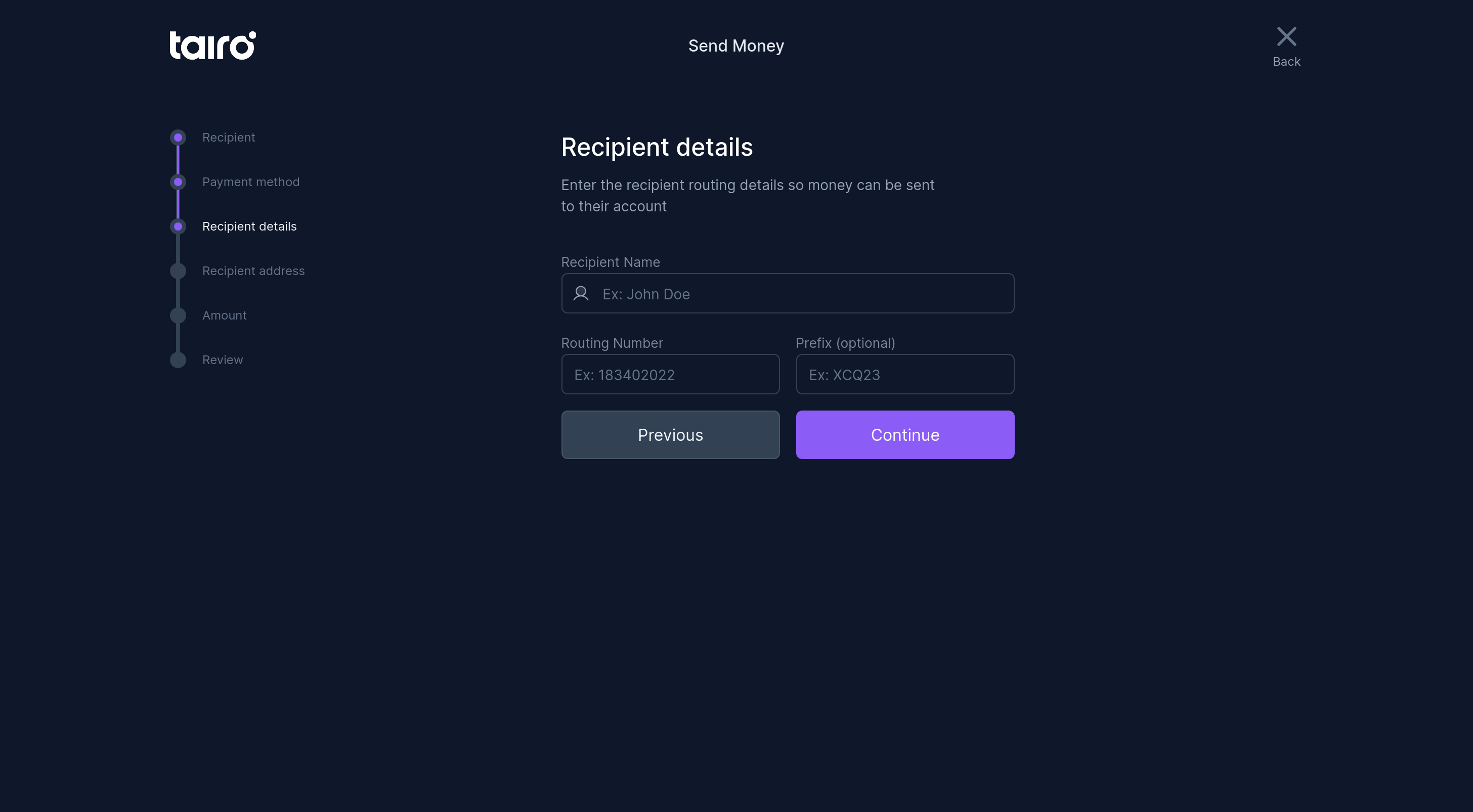Click the Amount step circle marker
The height and width of the screenshot is (812, 1473).
tap(178, 315)
